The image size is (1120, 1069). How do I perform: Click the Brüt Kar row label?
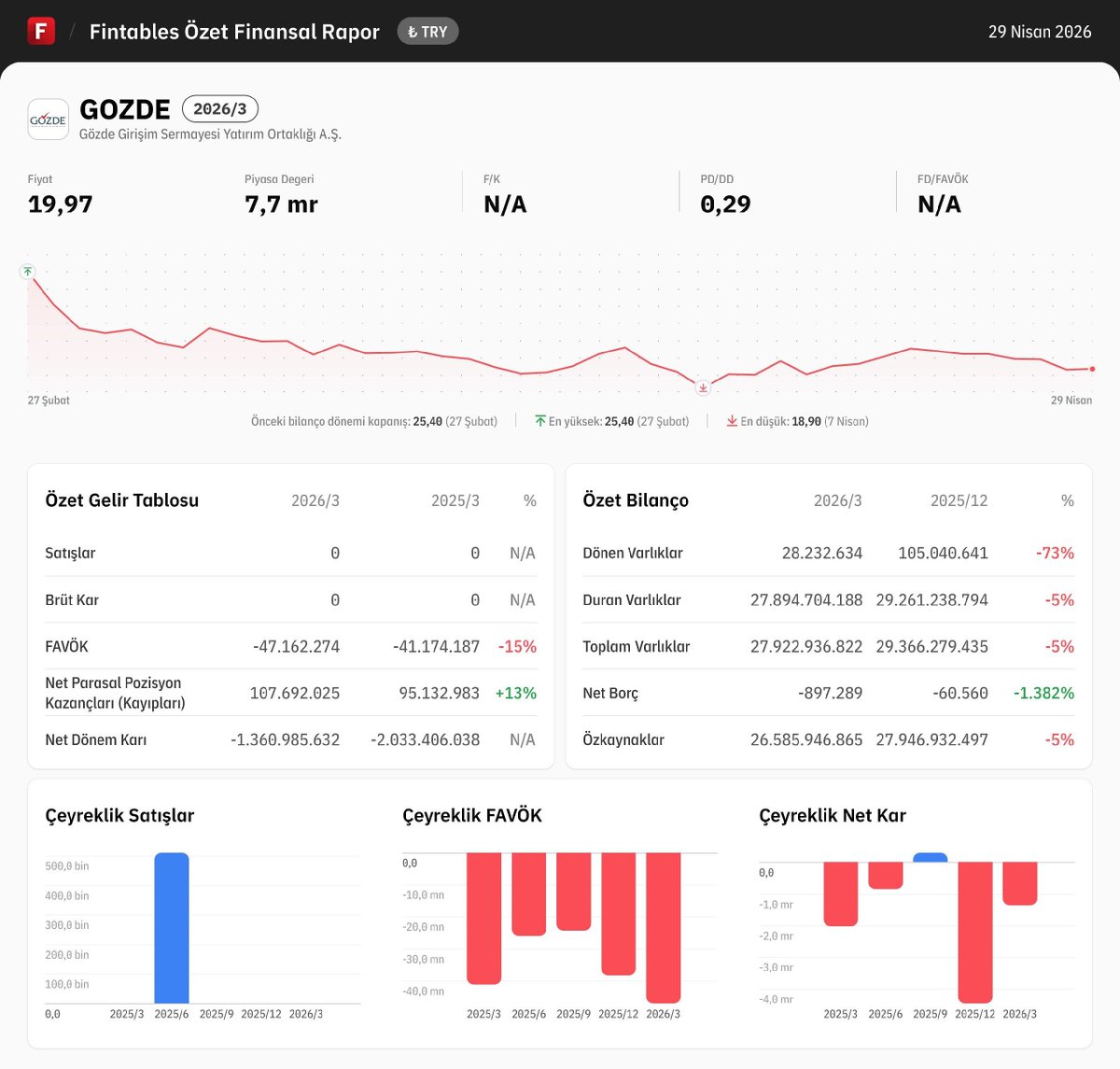(x=72, y=600)
